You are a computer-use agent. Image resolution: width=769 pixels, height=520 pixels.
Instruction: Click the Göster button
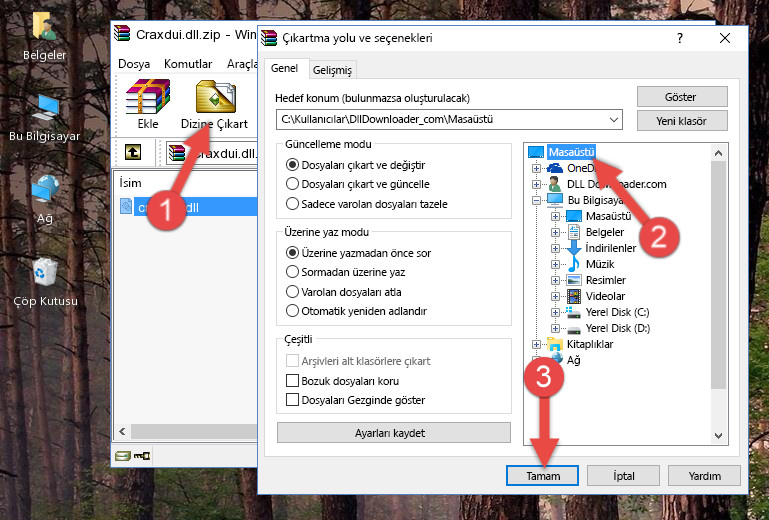point(682,97)
